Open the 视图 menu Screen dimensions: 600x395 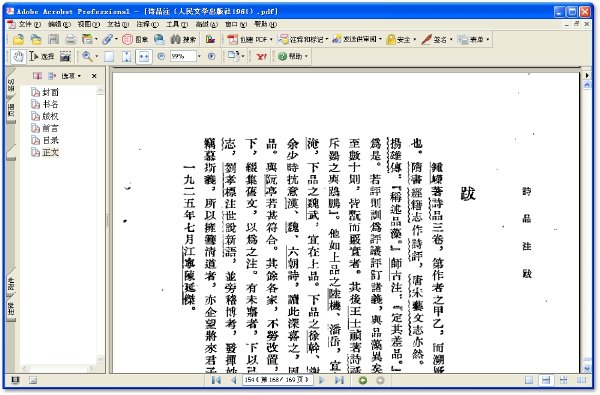[89, 24]
